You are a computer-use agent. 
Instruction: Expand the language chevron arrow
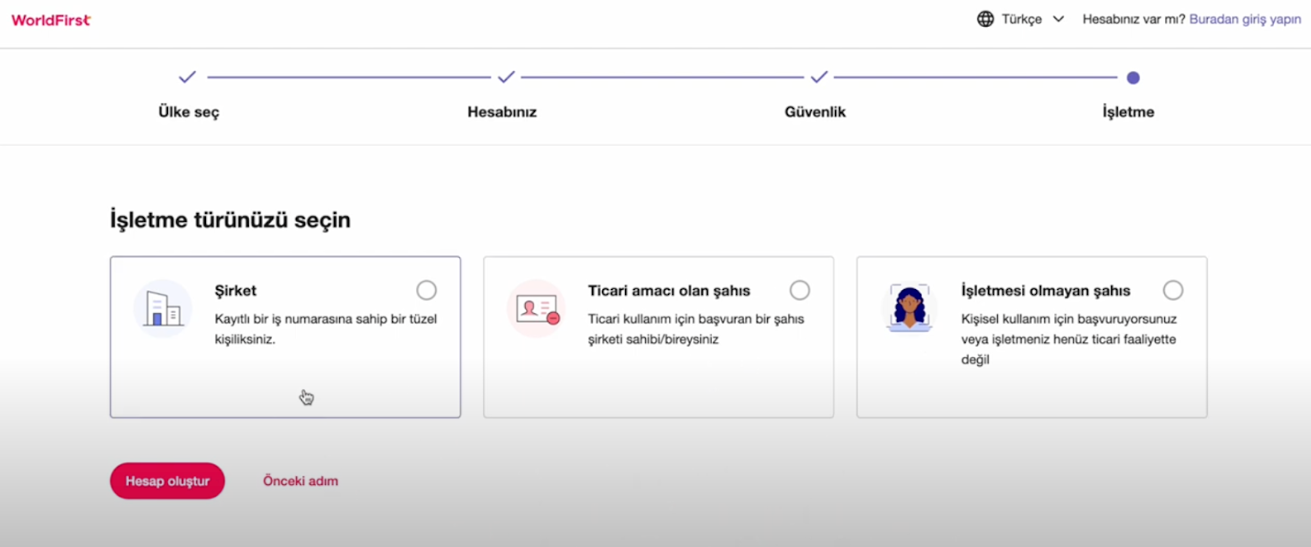pyautogui.click(x=1058, y=19)
